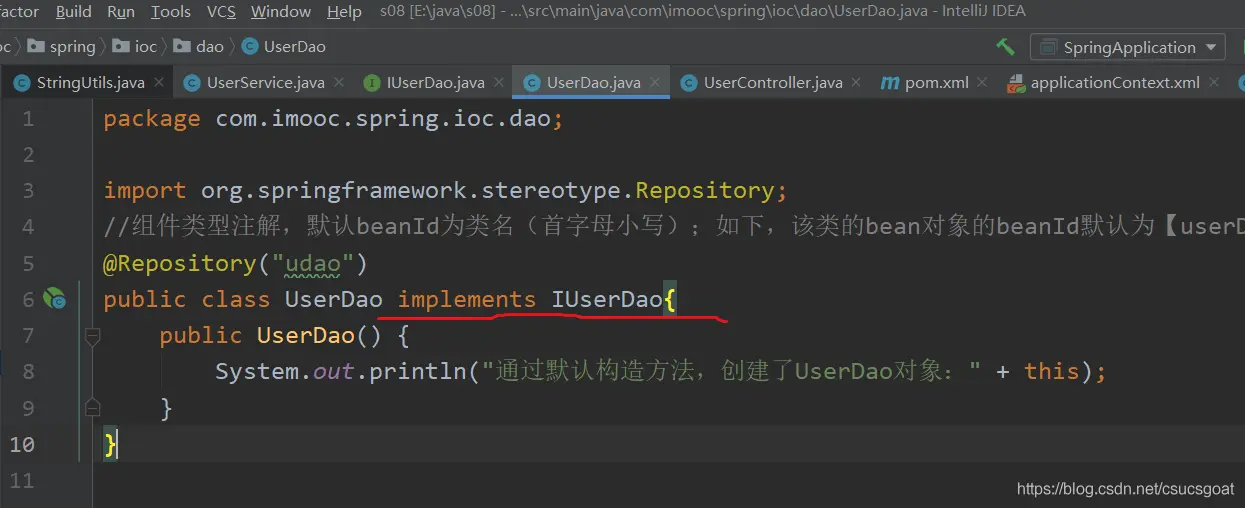Viewport: 1245px width, 508px height.
Task: Open the Tools menu
Action: [171, 12]
